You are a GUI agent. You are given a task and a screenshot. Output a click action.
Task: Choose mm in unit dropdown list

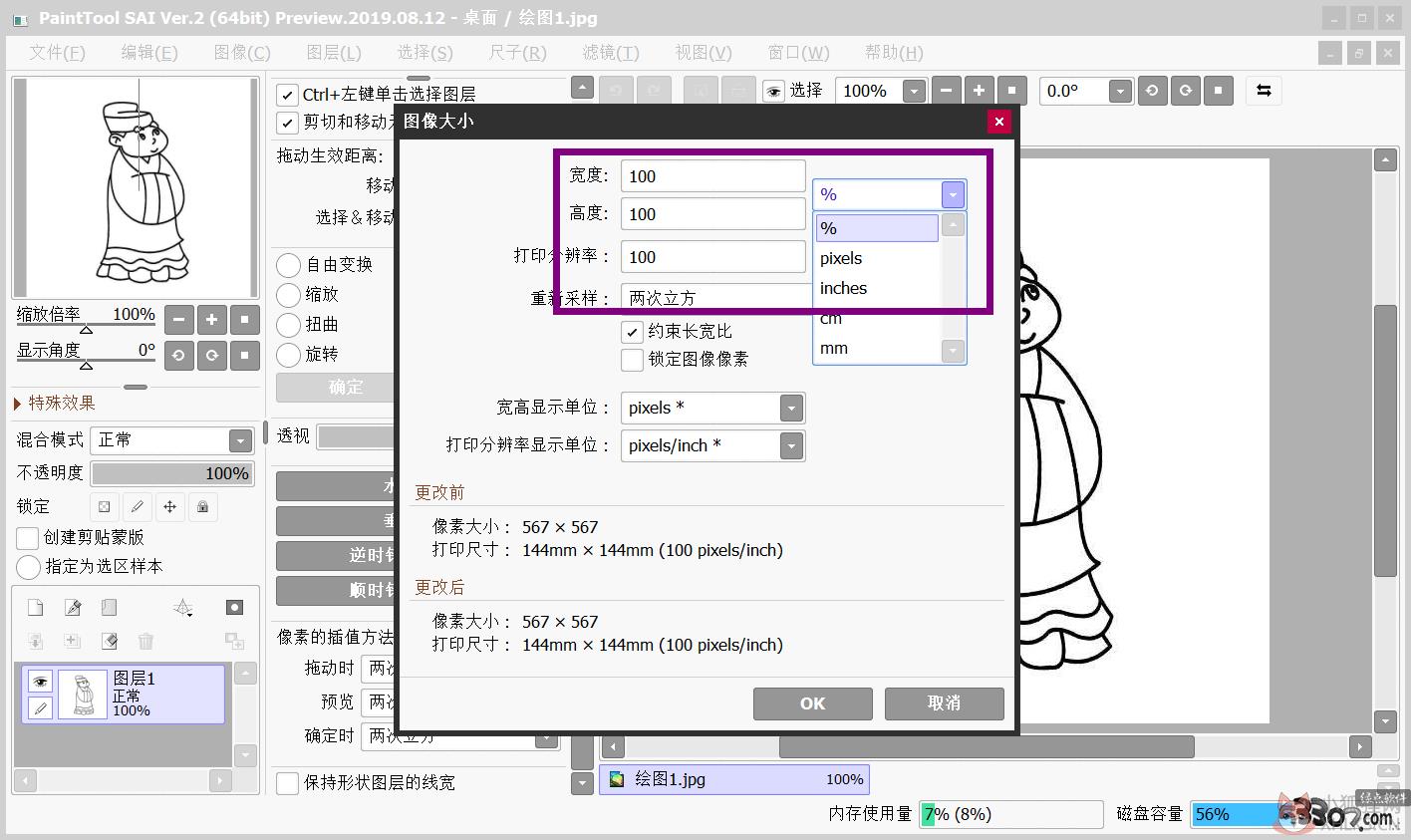tap(877, 349)
